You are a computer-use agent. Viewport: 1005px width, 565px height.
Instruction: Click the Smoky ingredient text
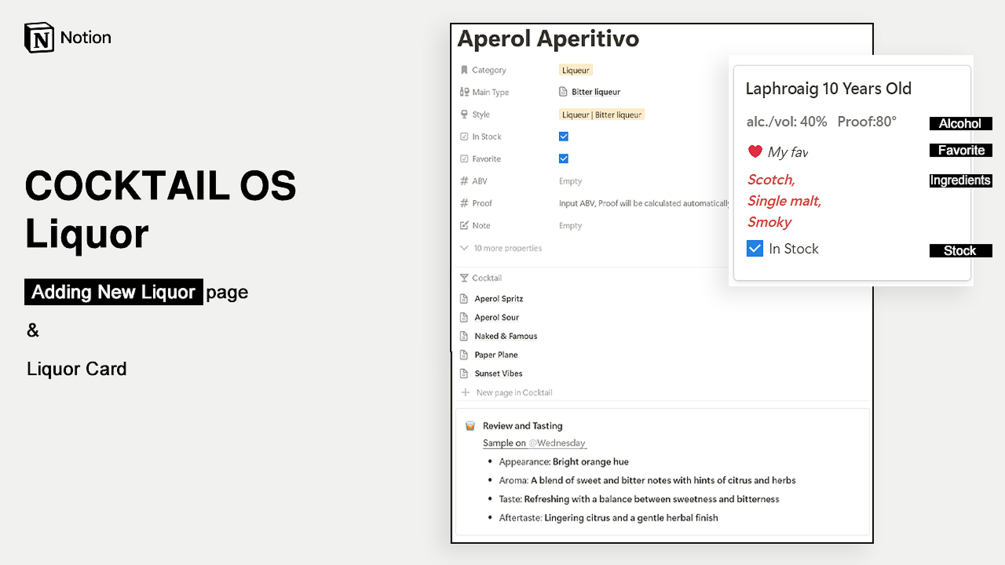(x=769, y=222)
